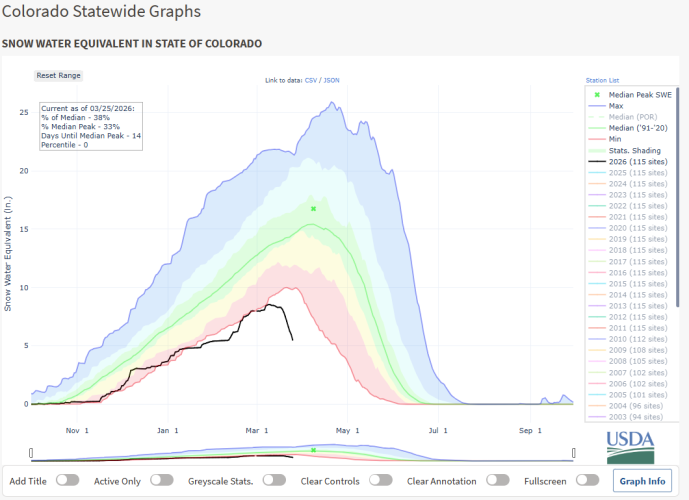Enable the Fullscreen toggle

click(590, 480)
